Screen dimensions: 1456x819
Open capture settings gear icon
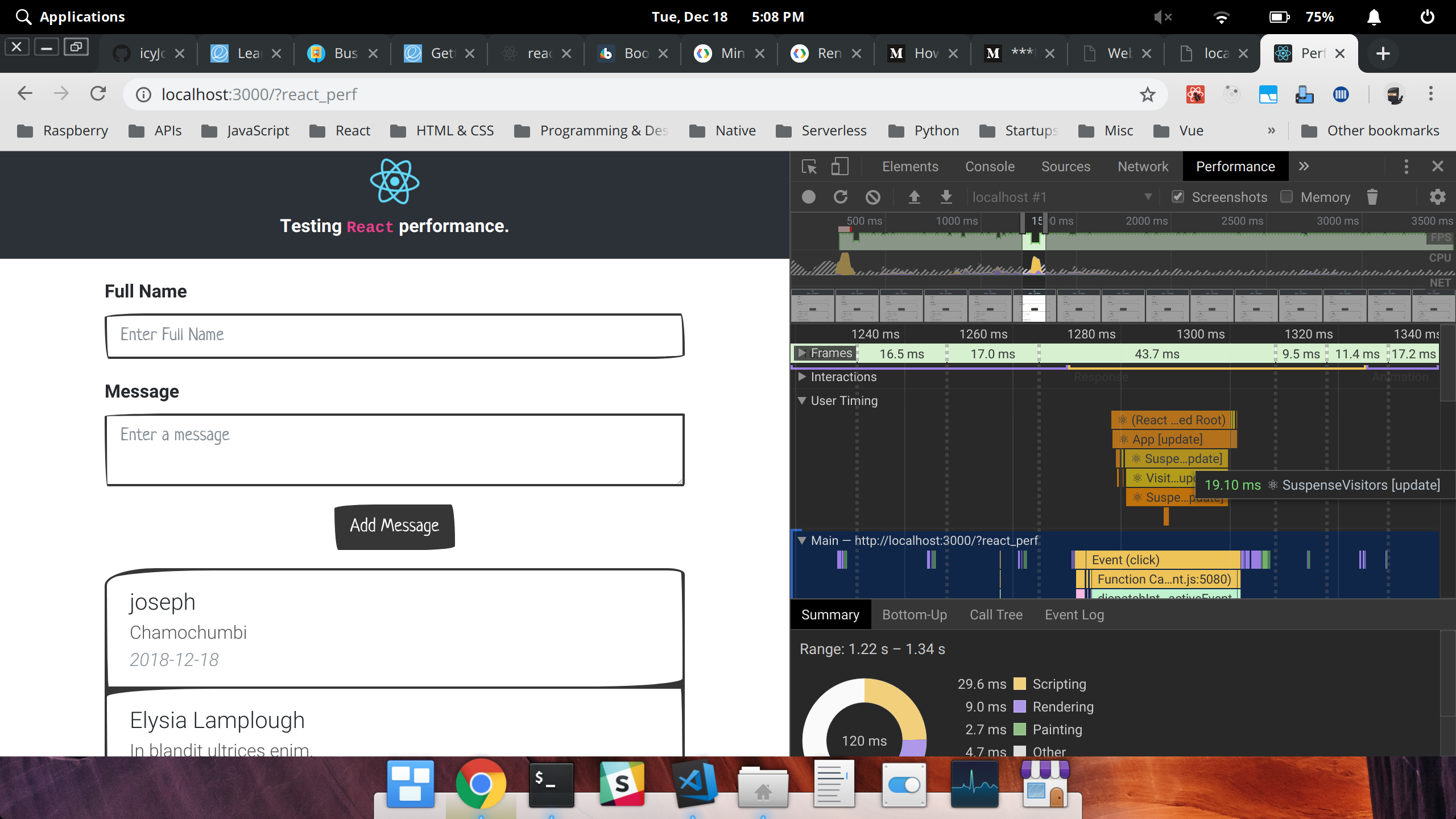point(1437,197)
